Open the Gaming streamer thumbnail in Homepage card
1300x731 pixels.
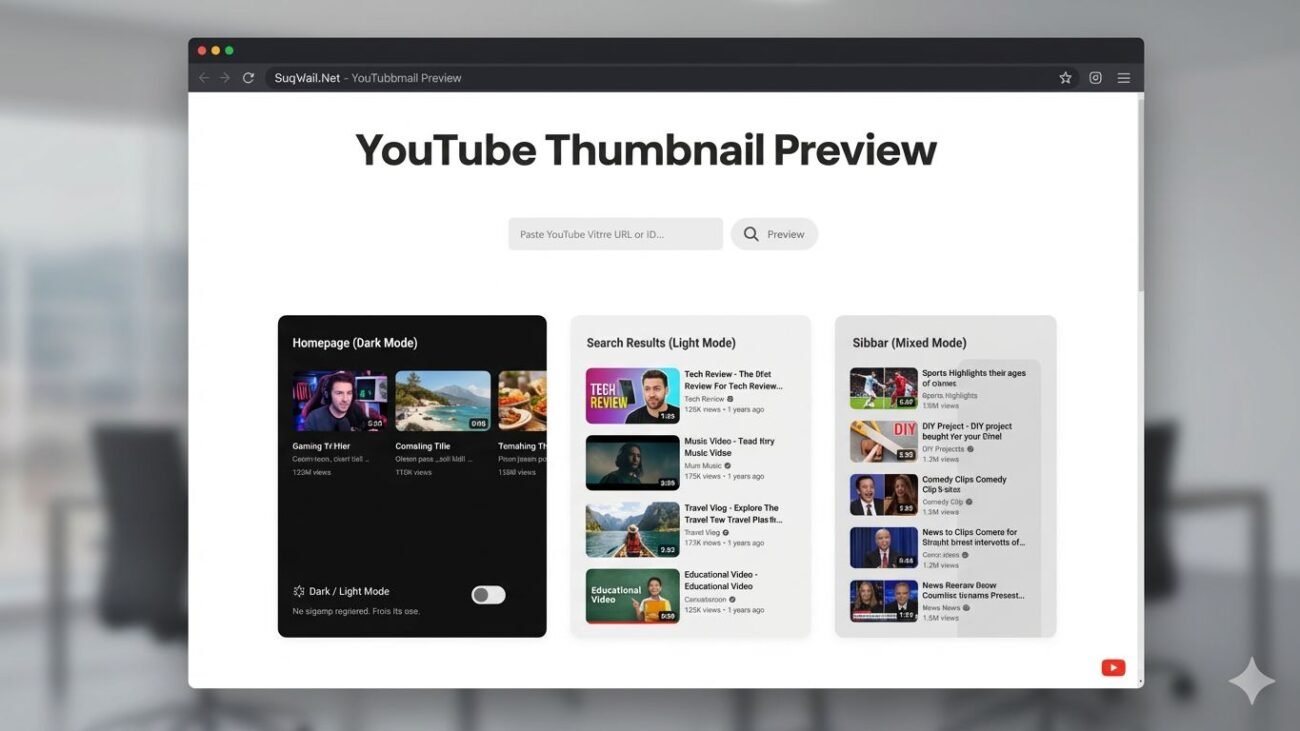(x=340, y=401)
